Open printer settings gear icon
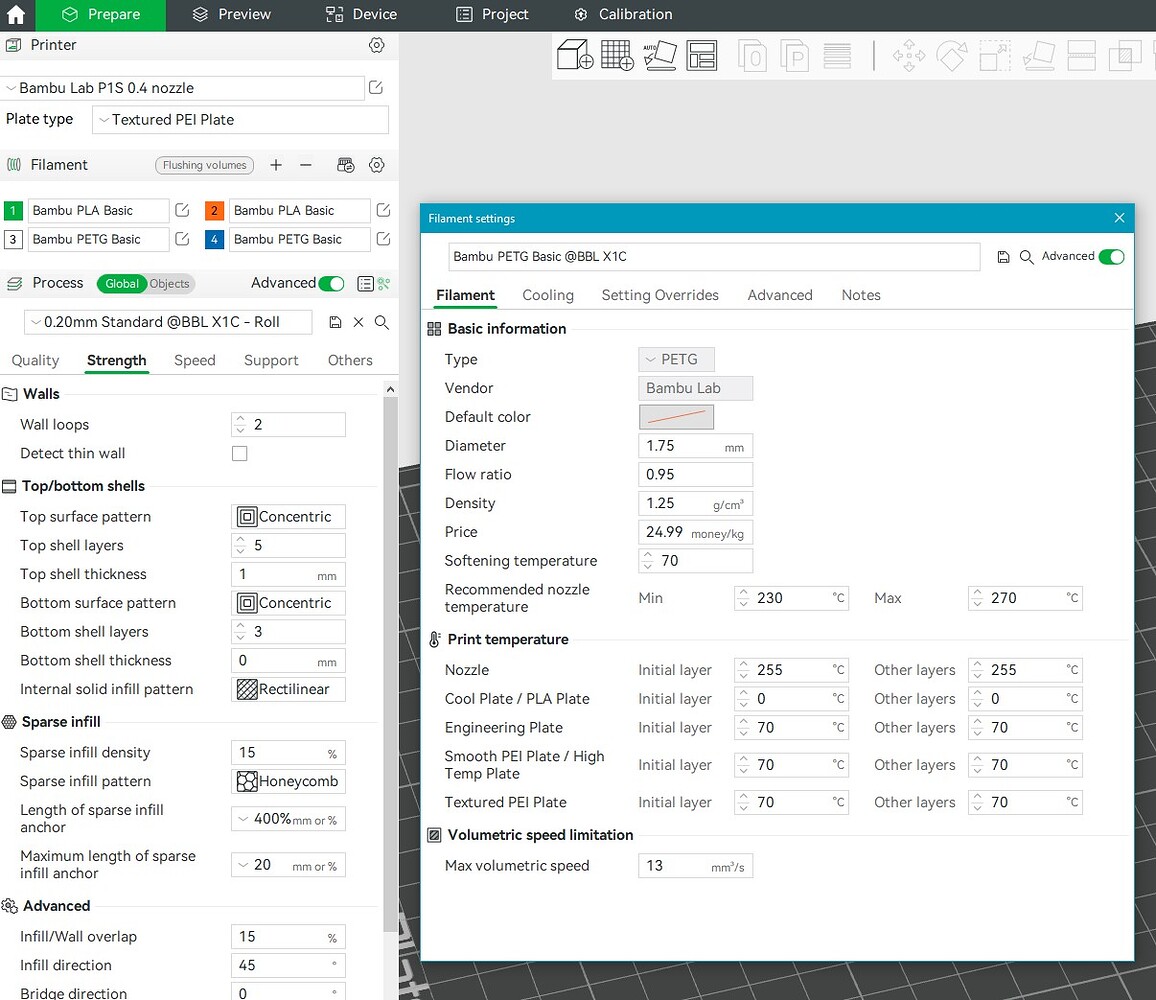 tap(377, 45)
